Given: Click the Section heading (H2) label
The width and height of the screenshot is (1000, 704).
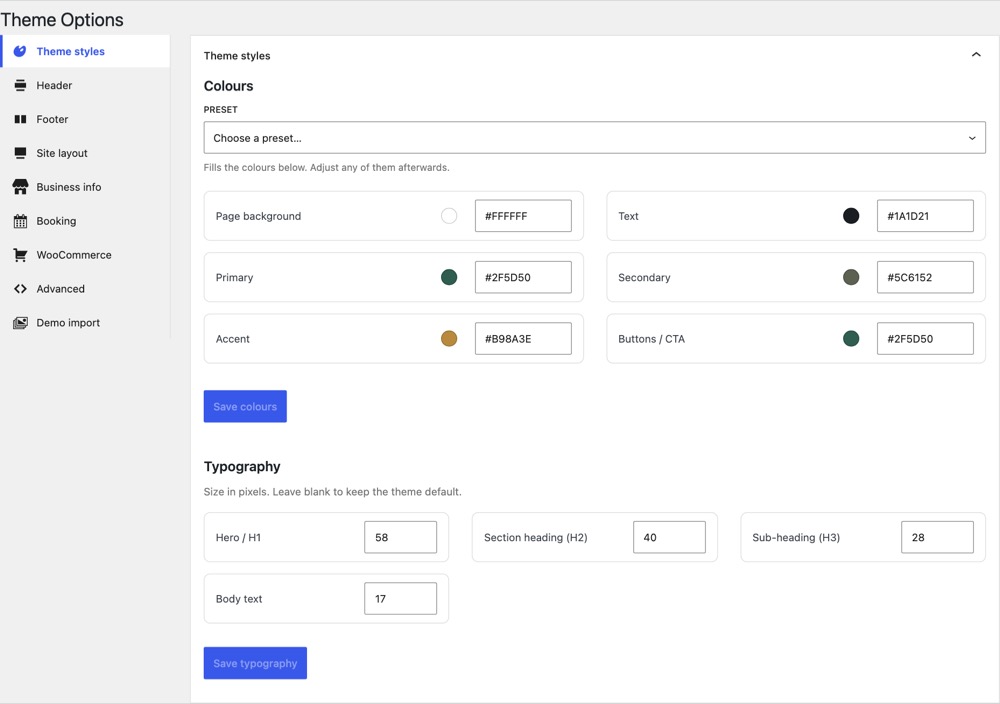Looking at the screenshot, I should (x=536, y=538).
